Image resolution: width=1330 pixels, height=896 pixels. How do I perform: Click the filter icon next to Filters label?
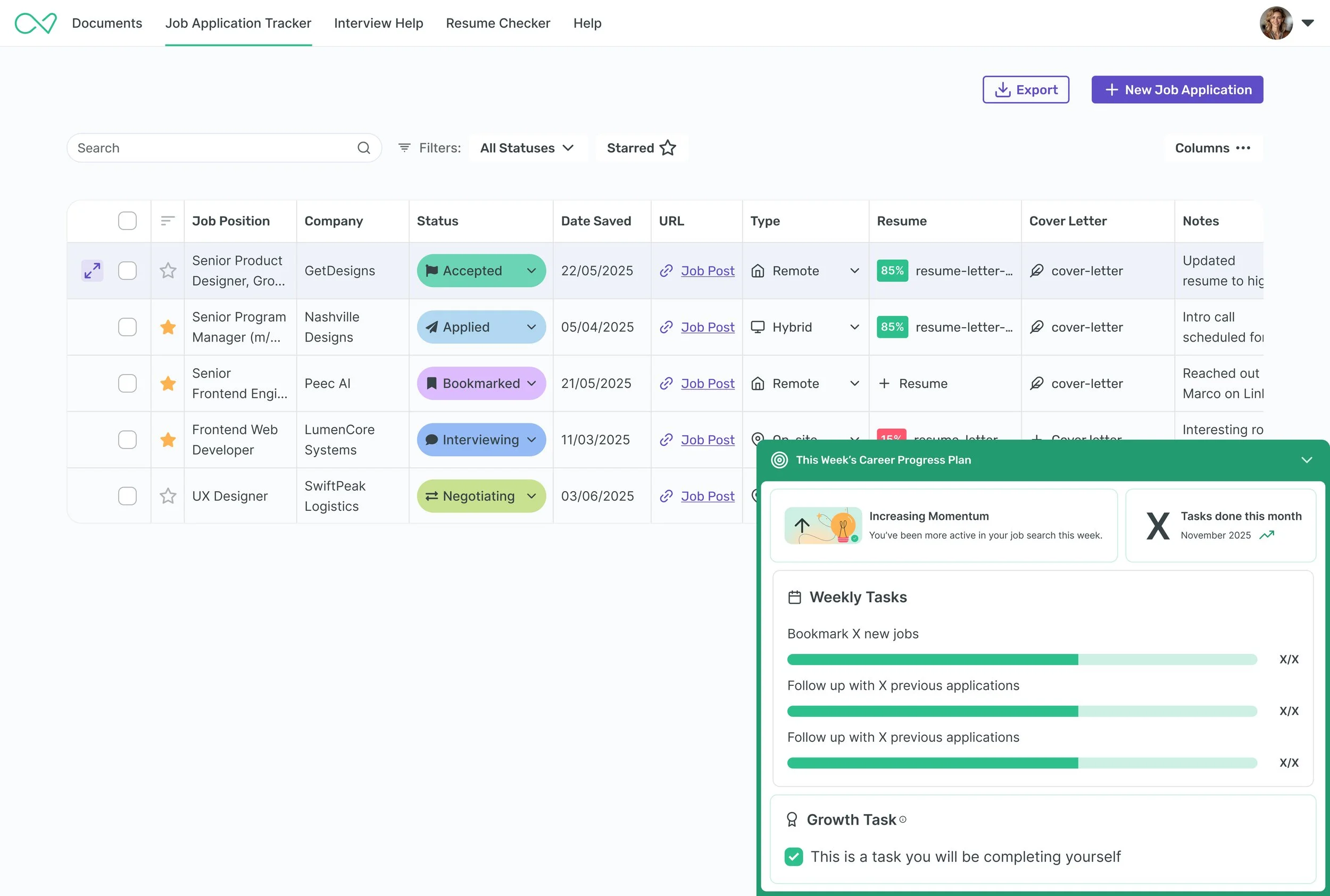404,147
